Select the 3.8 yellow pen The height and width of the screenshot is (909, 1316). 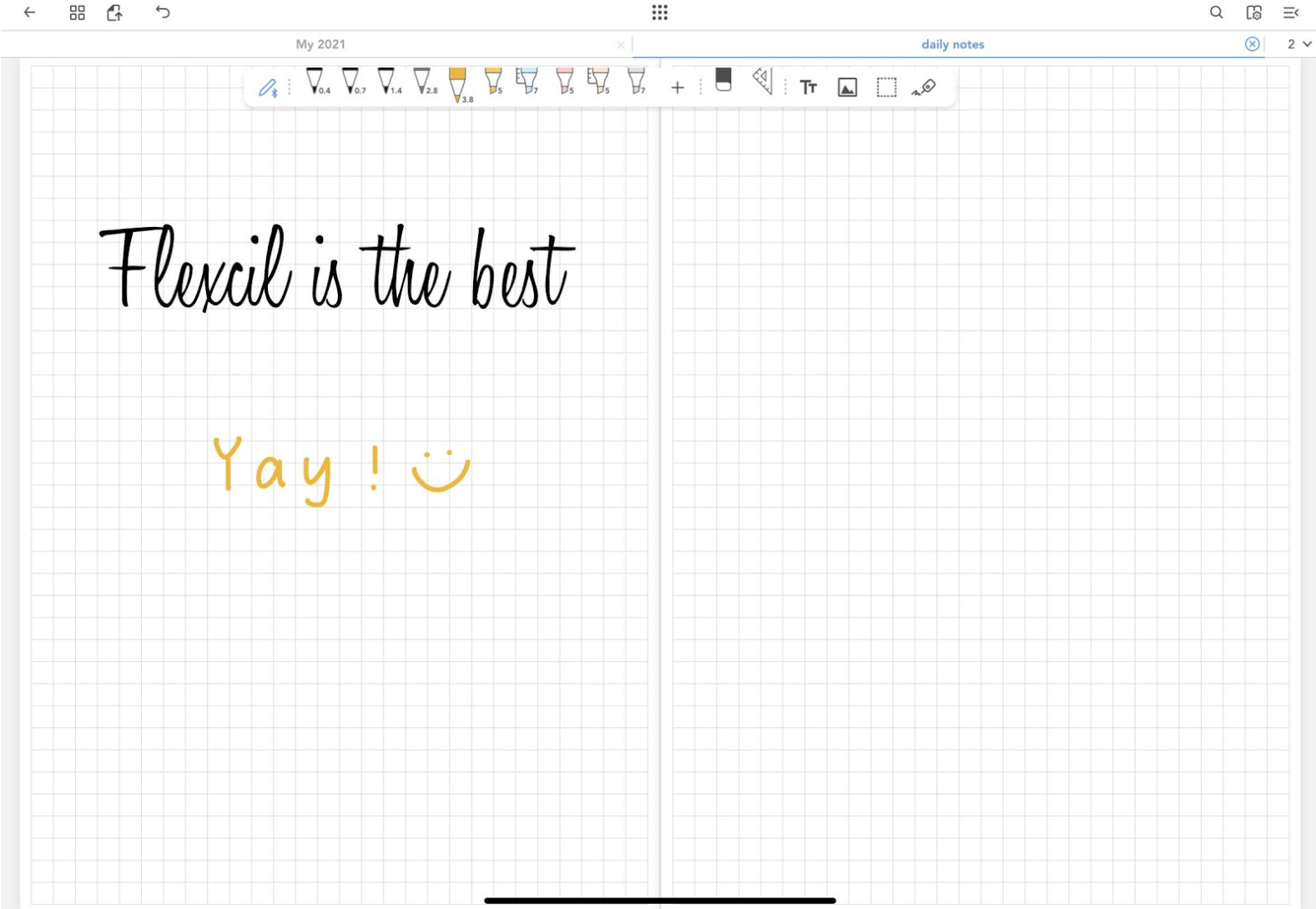point(459,85)
